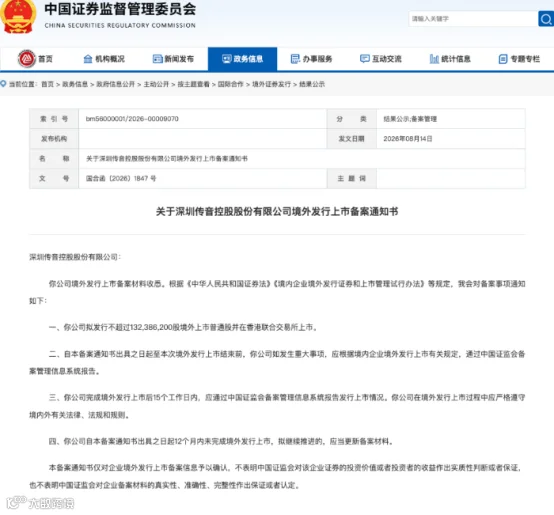
Task: Open the 境外证券发行 breadcrumb link
Action: pos(271,84)
